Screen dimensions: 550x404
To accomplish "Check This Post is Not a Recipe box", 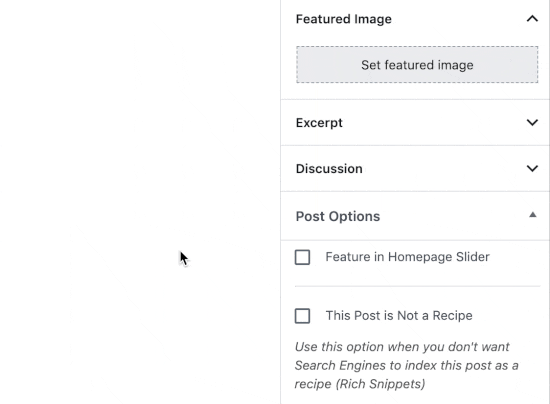I will pyautogui.click(x=302, y=316).
